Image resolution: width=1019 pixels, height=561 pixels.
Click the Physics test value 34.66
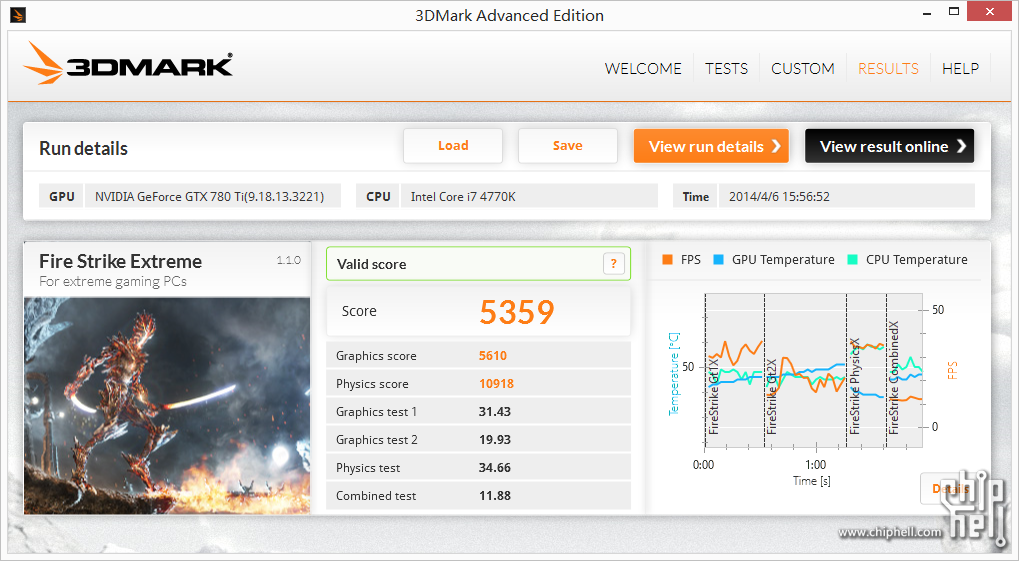point(495,467)
